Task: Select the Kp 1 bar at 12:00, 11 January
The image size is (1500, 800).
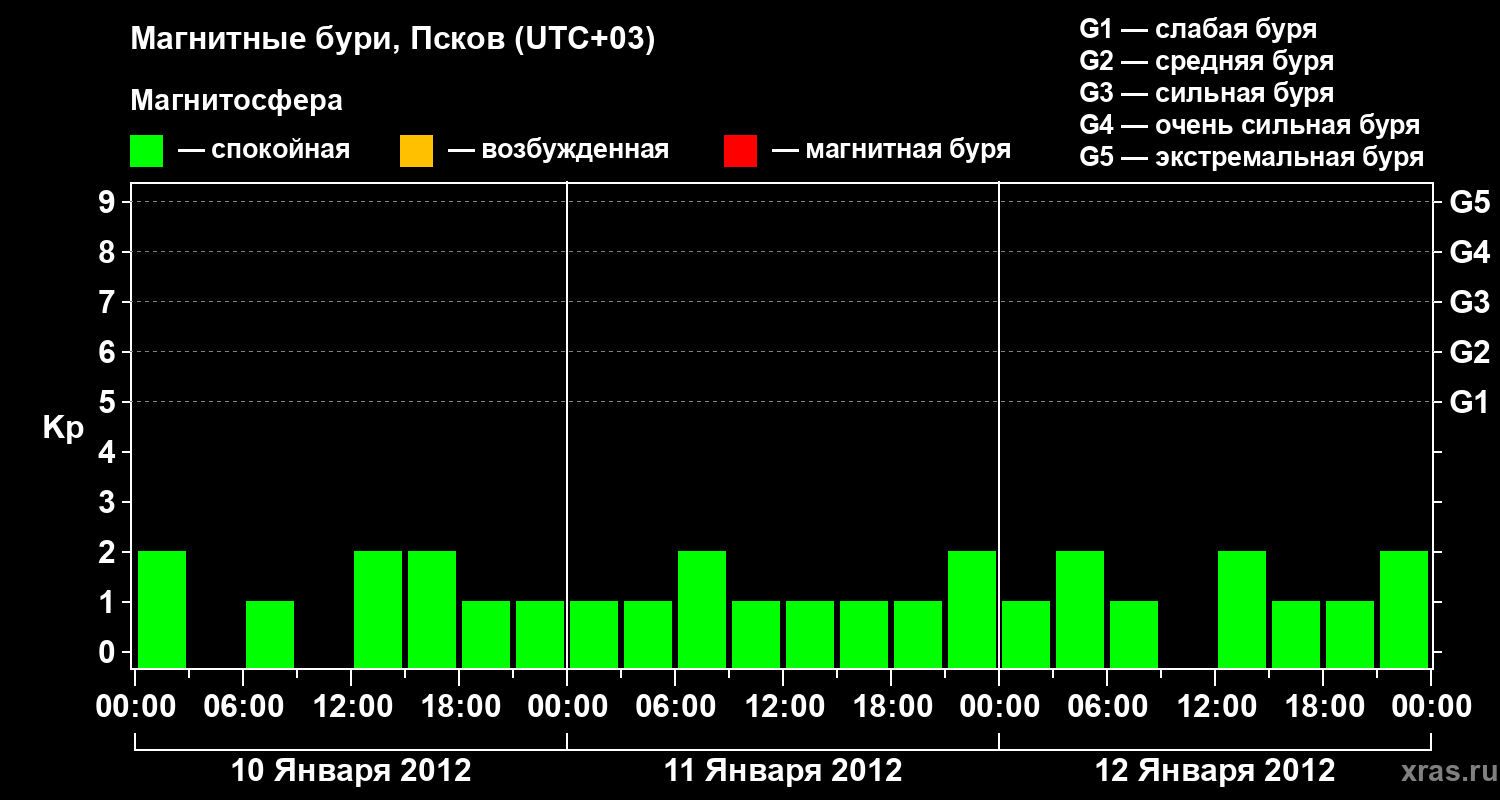Action: pyautogui.click(x=810, y=634)
